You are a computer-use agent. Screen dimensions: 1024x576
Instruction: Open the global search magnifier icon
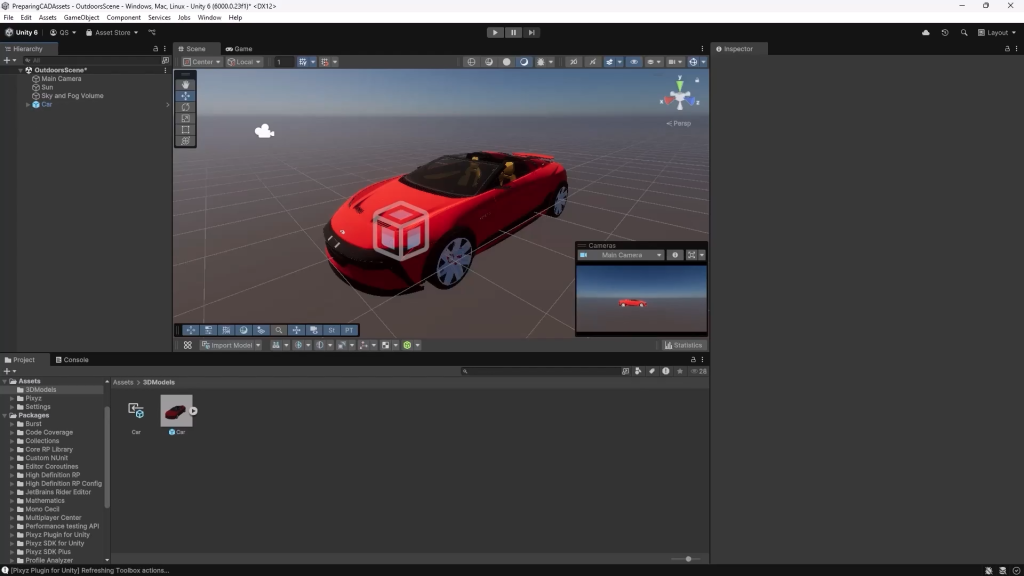click(x=964, y=33)
